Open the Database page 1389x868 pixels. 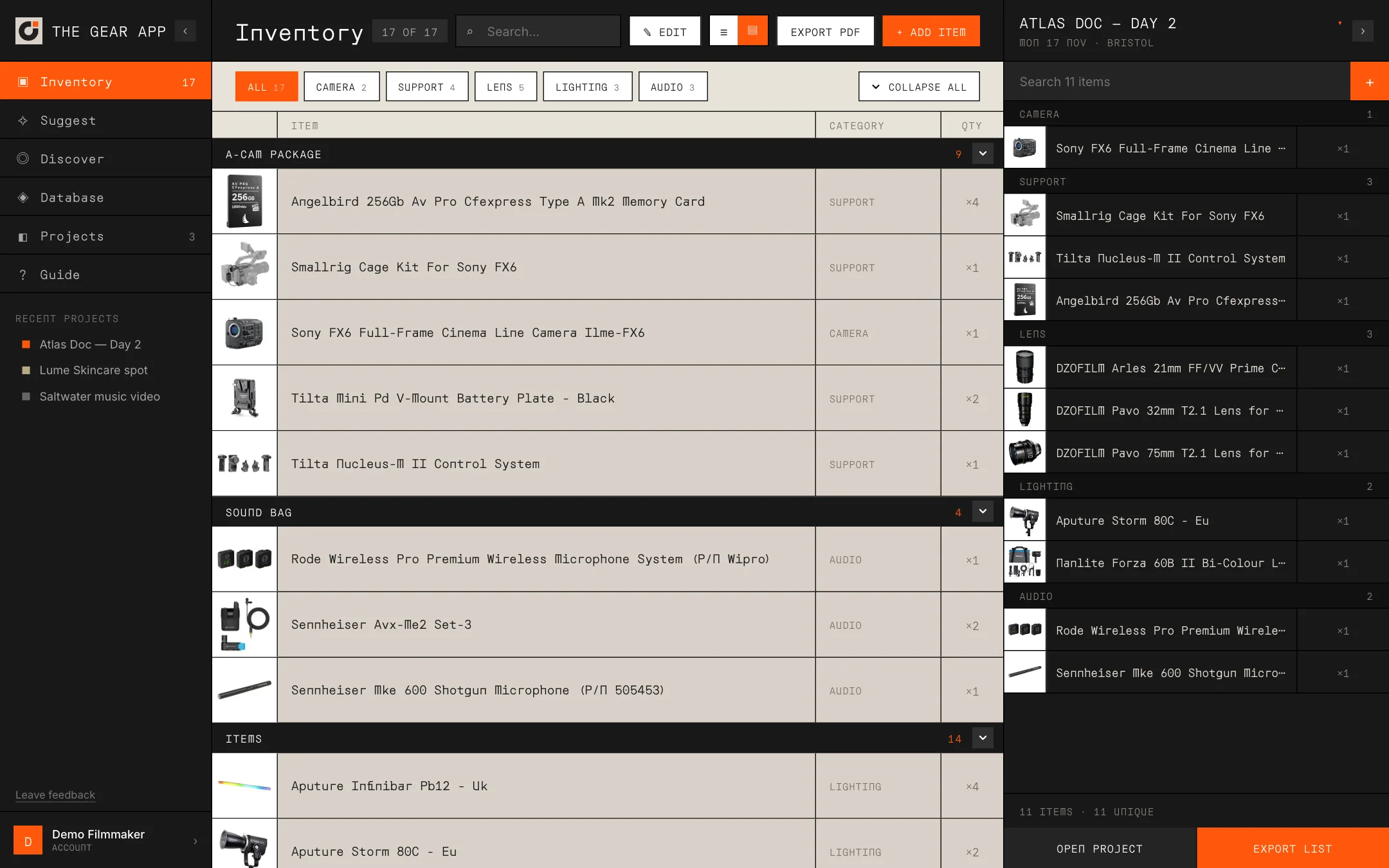click(x=105, y=197)
